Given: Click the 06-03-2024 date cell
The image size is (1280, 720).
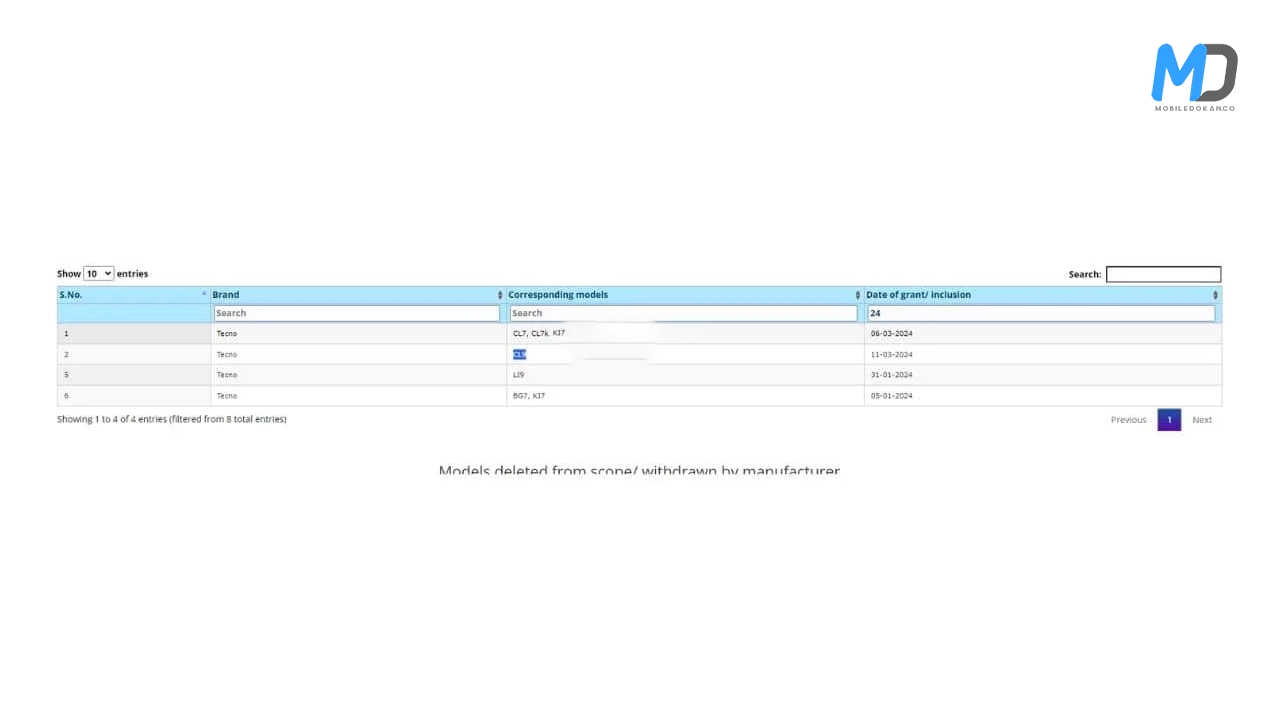Looking at the screenshot, I should [x=891, y=333].
